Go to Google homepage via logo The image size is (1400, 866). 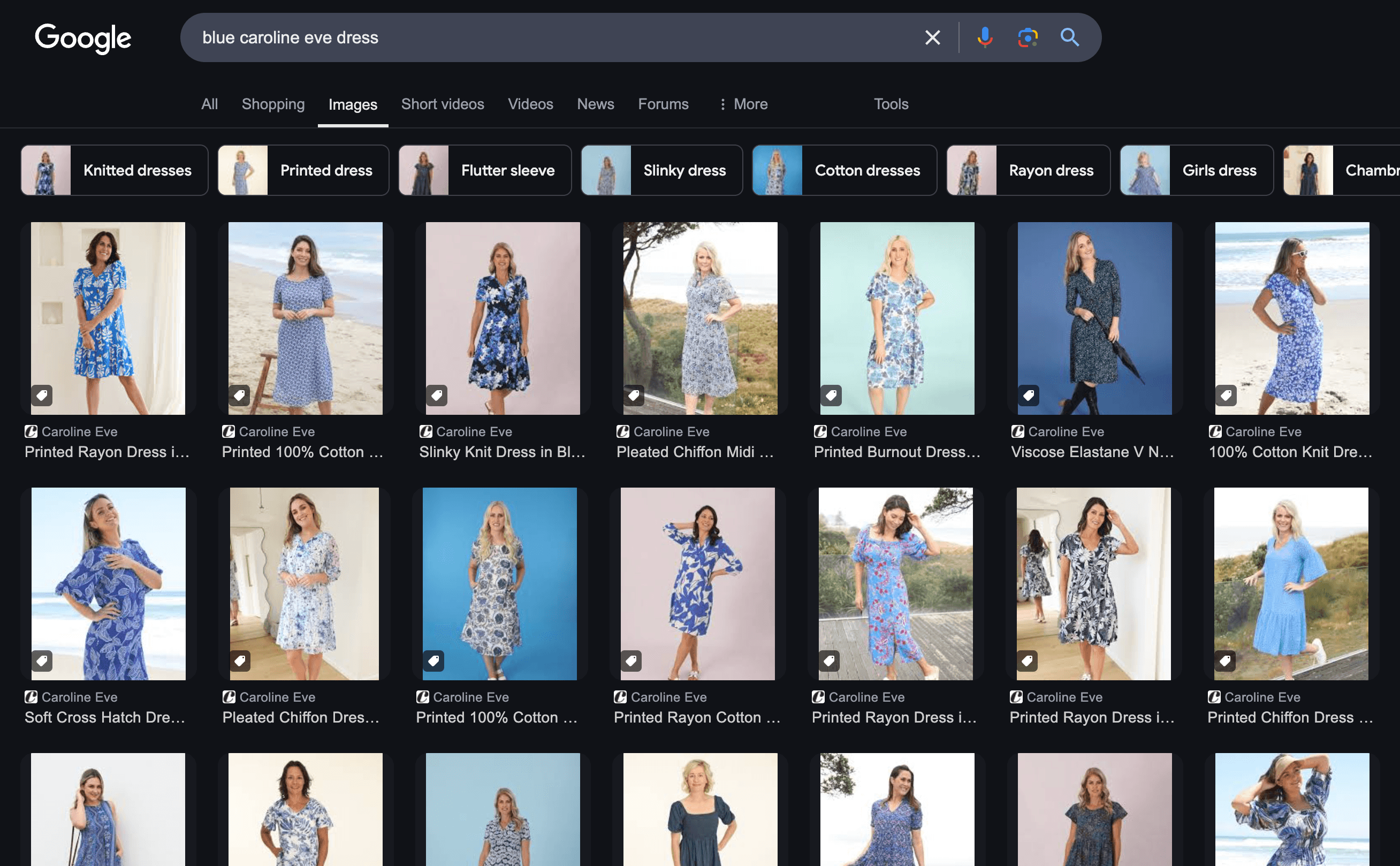[83, 39]
